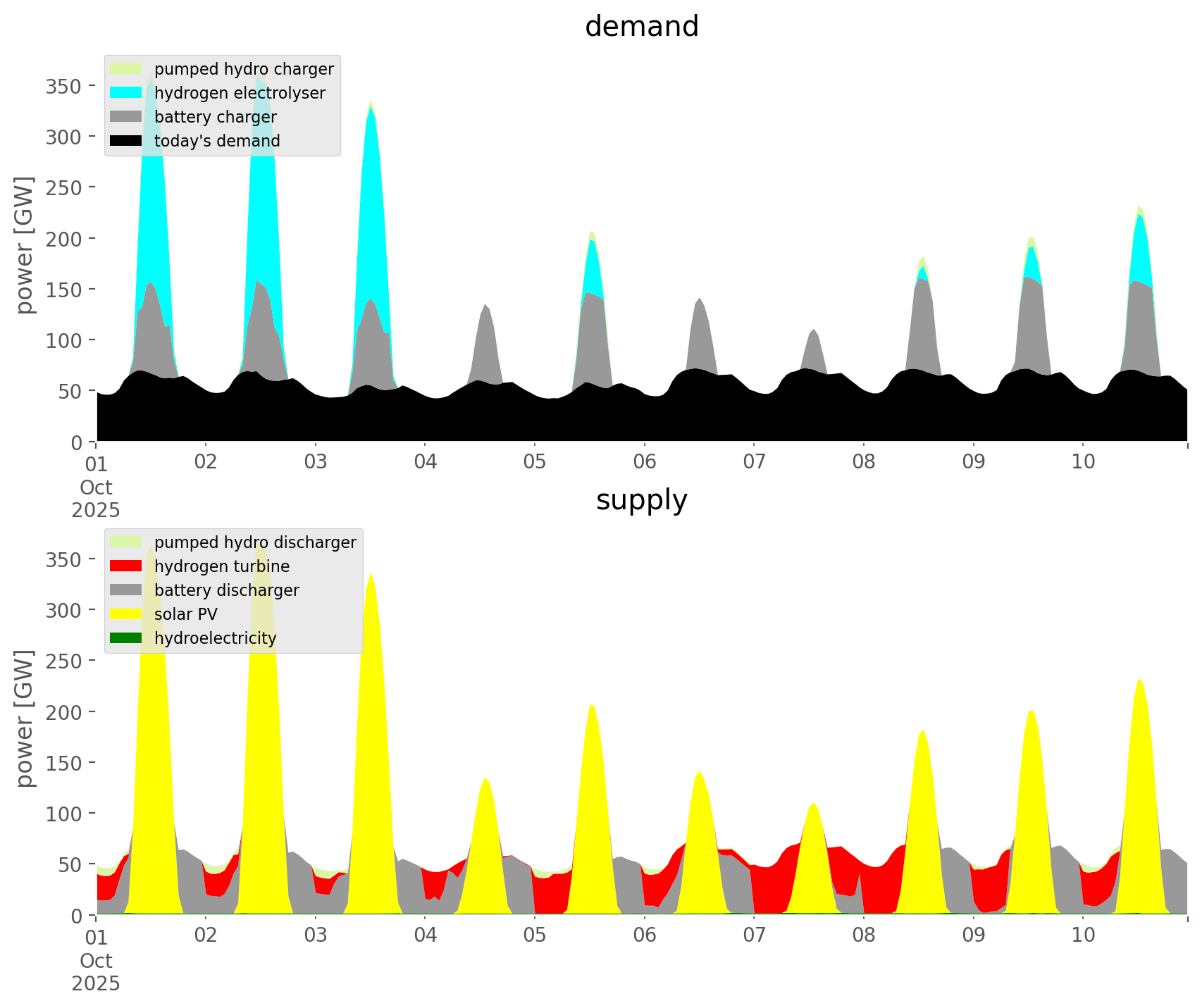Click the cyan hydrogen electrolyser legend swatch
This screenshot has height=1008, width=1202.
coord(126,93)
